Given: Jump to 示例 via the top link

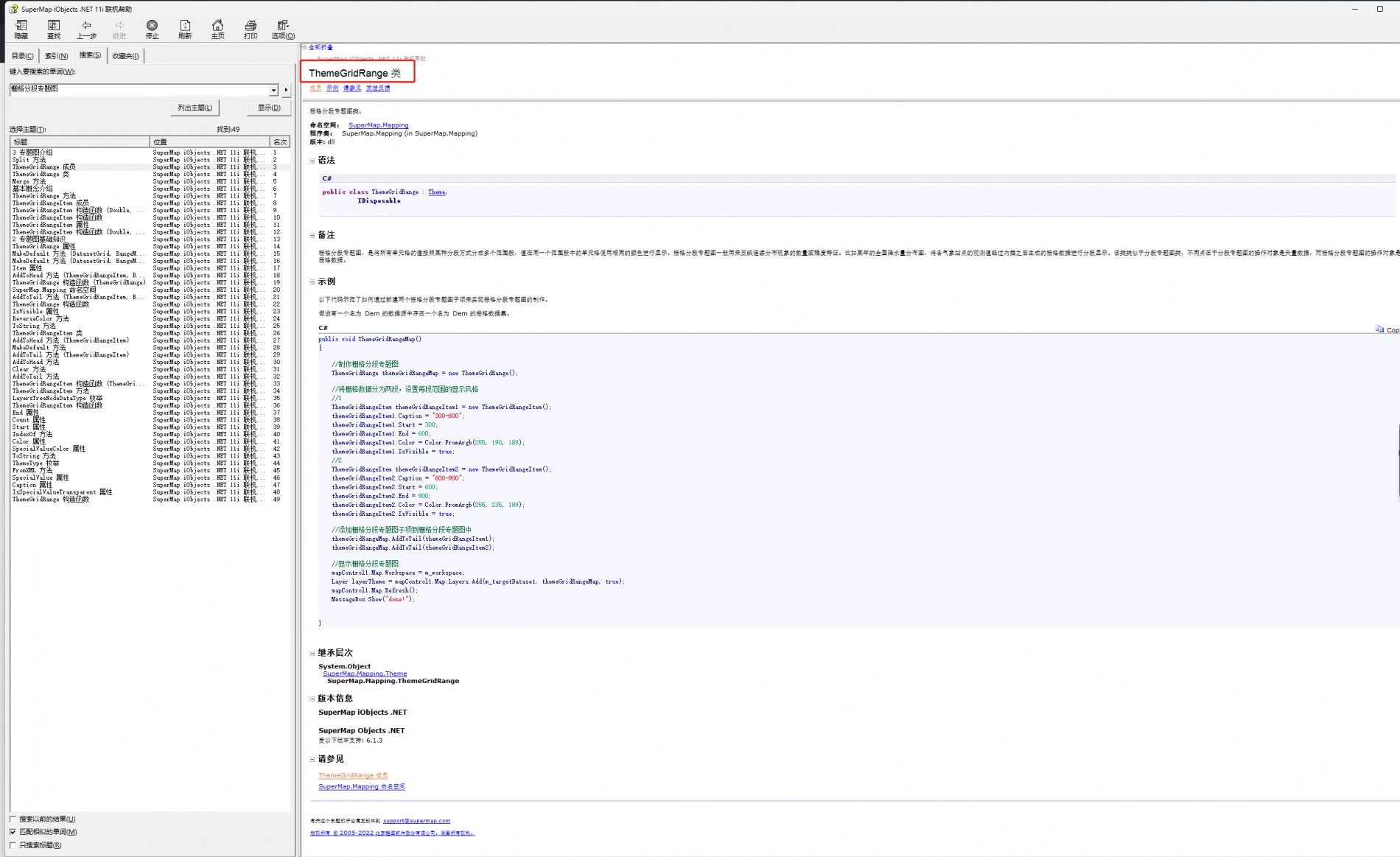Looking at the screenshot, I should [332, 88].
